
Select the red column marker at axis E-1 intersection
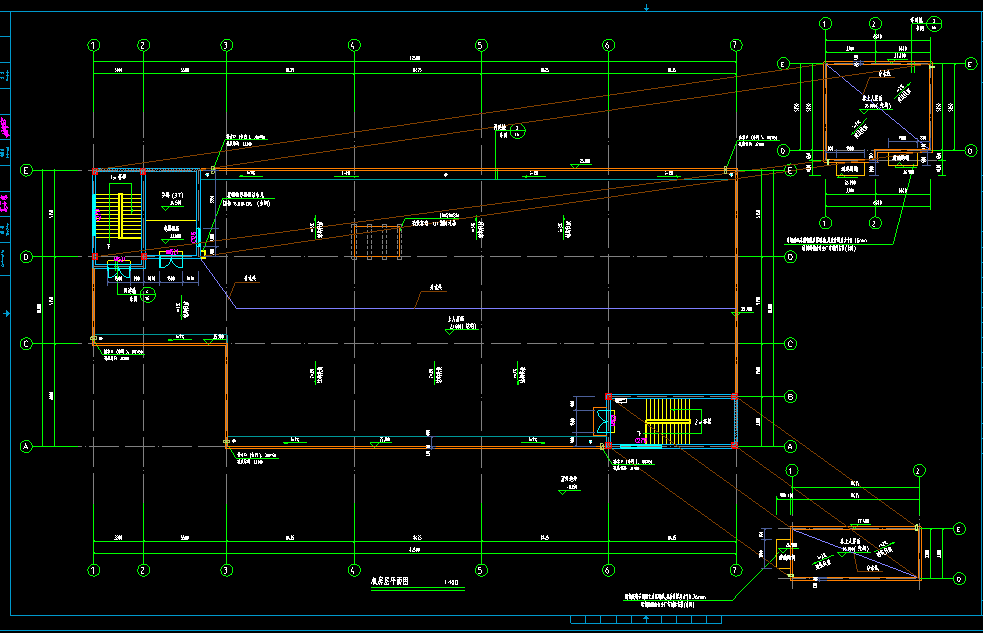click(95, 172)
